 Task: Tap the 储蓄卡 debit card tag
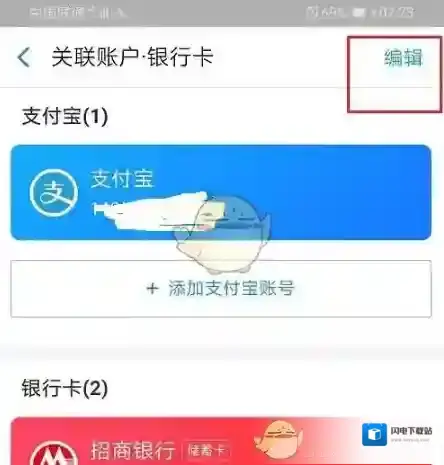click(207, 451)
